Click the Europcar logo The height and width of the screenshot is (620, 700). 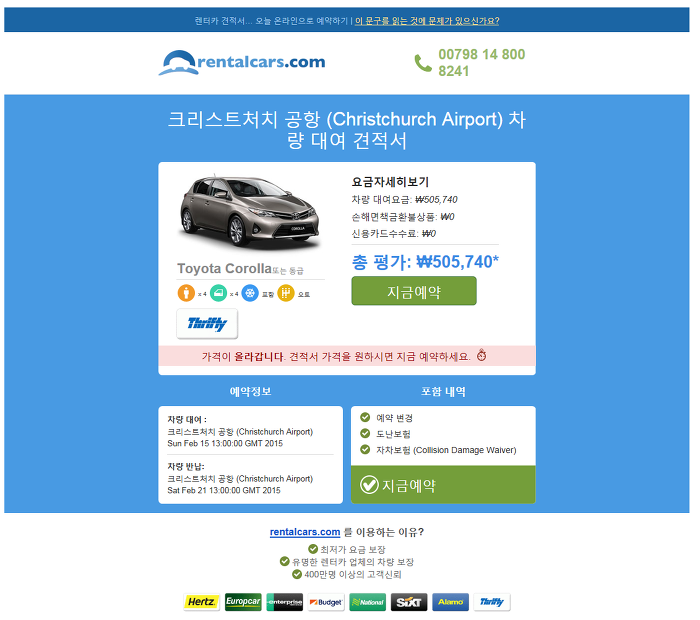243,602
